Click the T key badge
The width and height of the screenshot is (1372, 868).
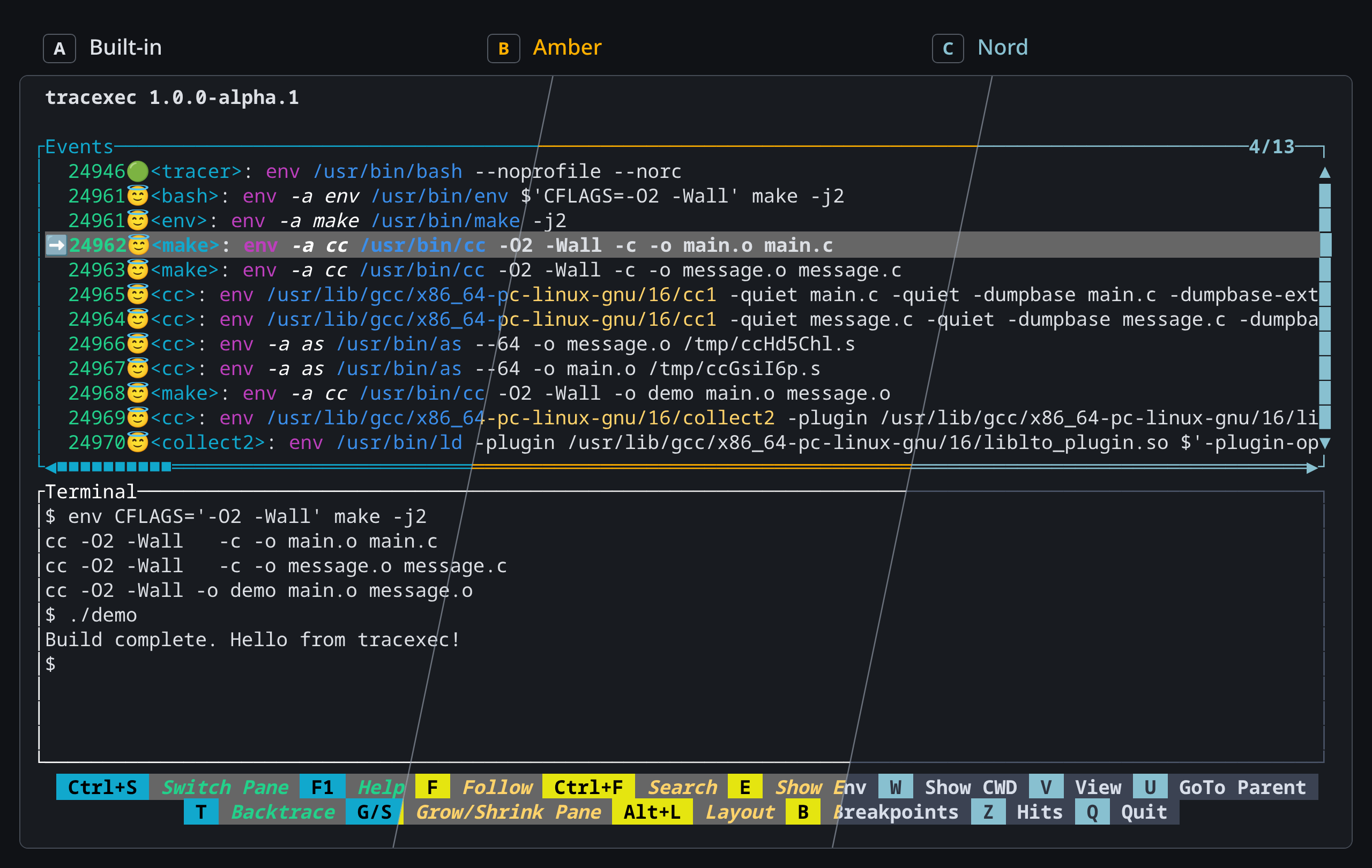pos(201,812)
